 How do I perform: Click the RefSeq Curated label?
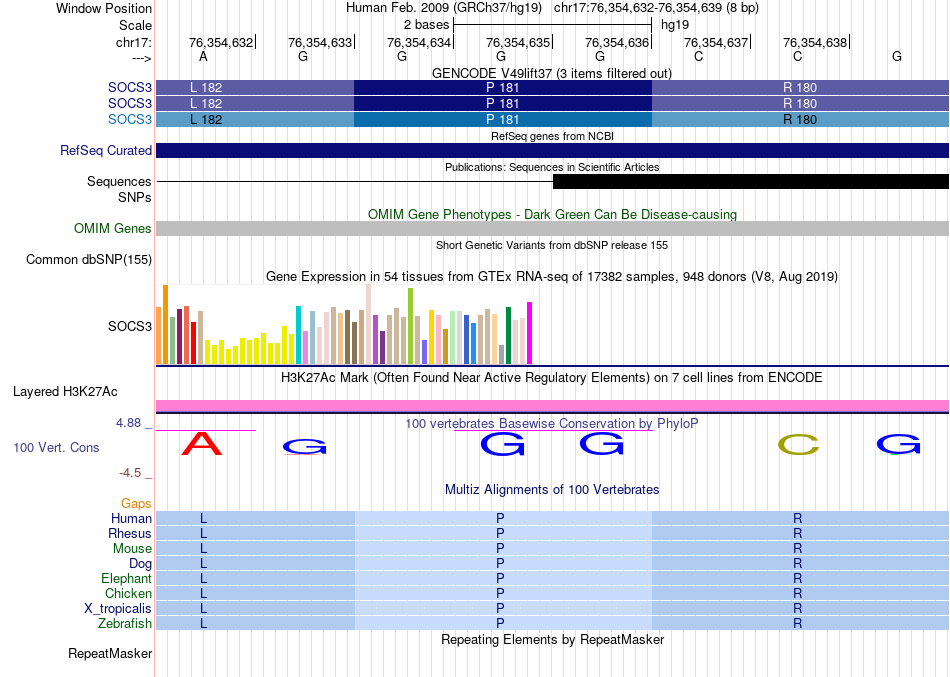click(106, 150)
